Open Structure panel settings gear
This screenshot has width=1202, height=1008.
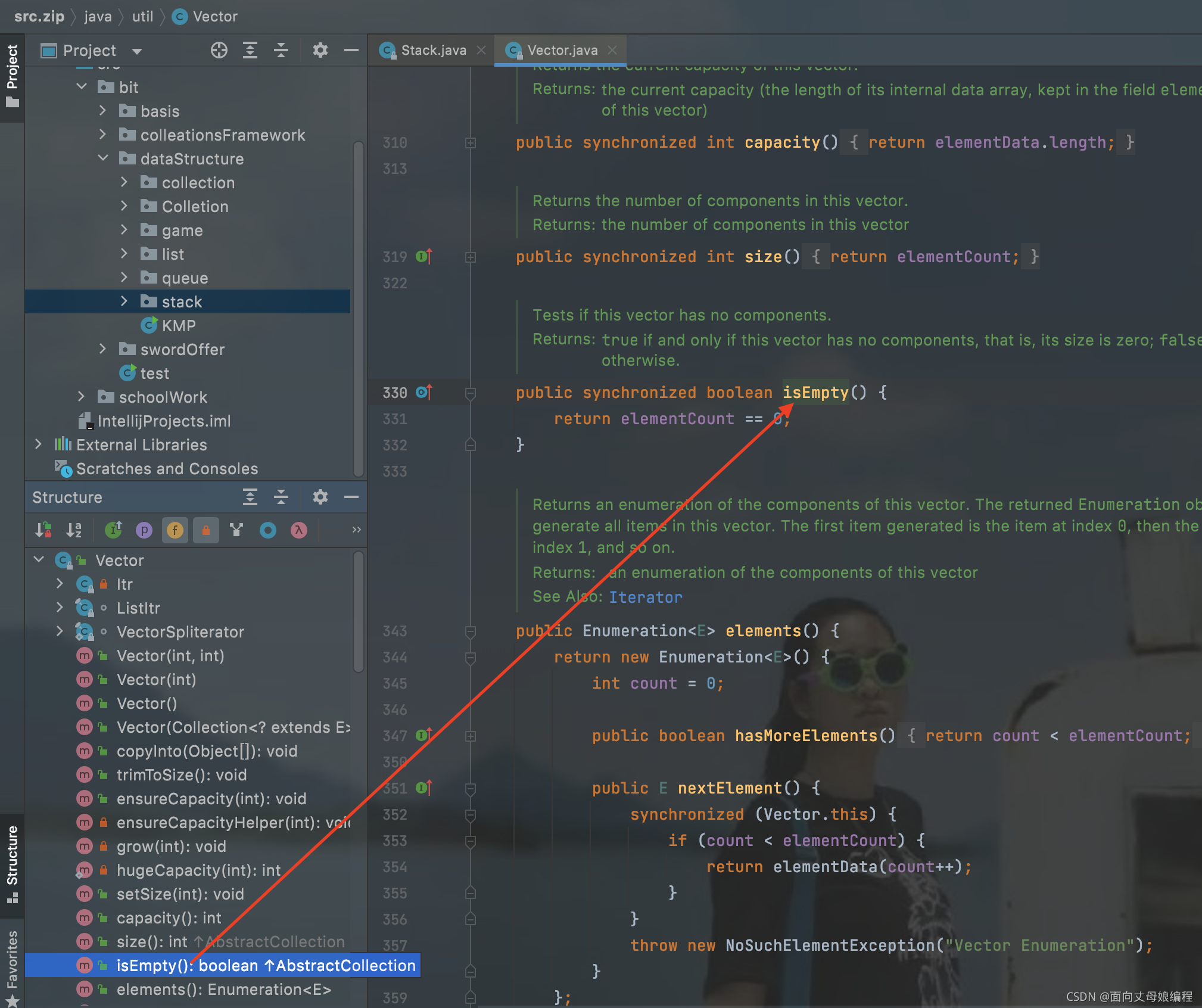tap(320, 497)
